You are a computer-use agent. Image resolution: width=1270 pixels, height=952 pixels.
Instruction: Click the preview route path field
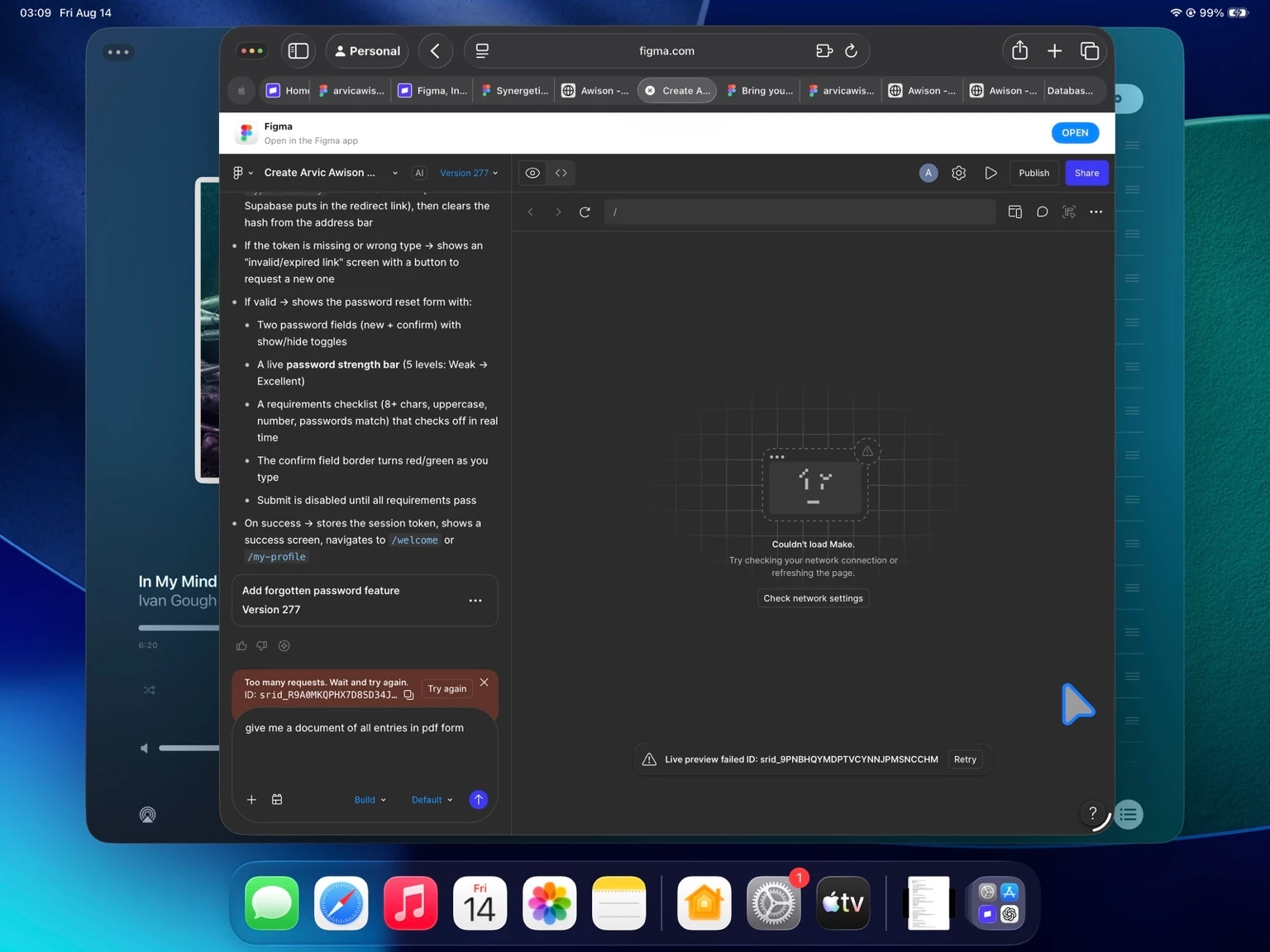click(800, 212)
